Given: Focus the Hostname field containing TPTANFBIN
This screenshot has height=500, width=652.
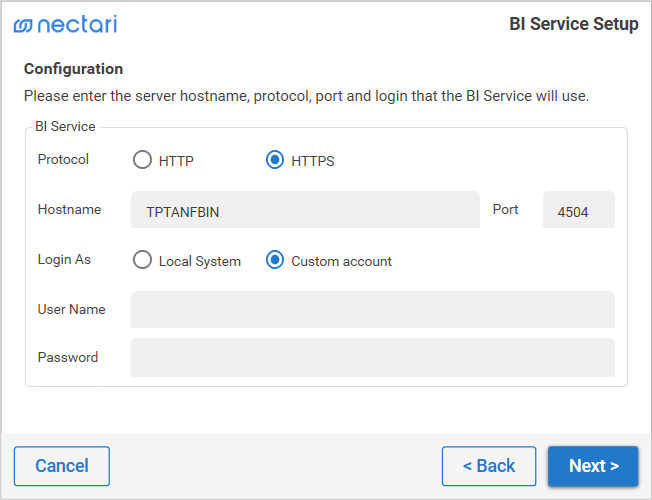Looking at the screenshot, I should point(305,210).
